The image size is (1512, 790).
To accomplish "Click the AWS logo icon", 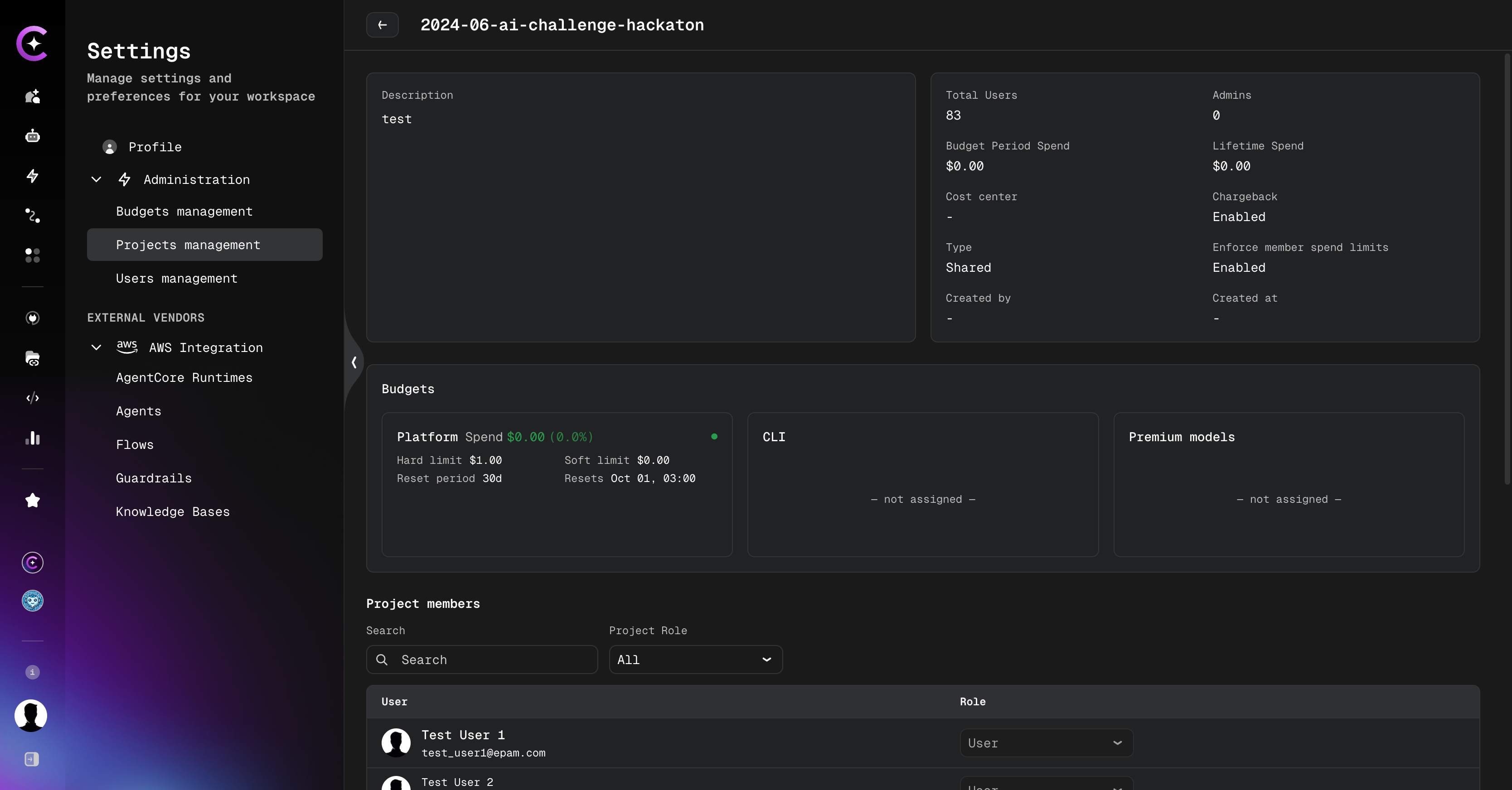I will (x=127, y=347).
